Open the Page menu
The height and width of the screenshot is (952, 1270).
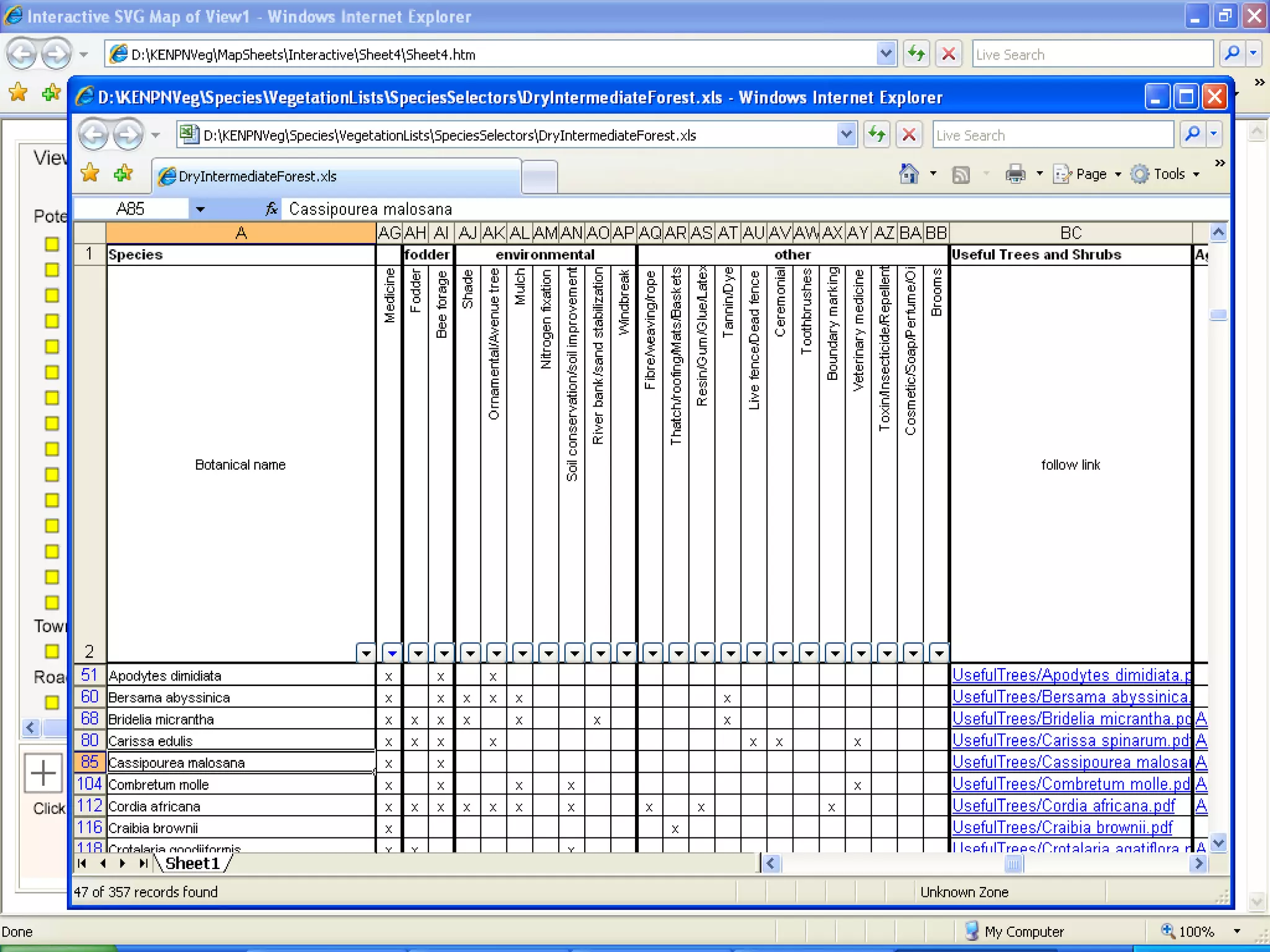tap(1091, 175)
